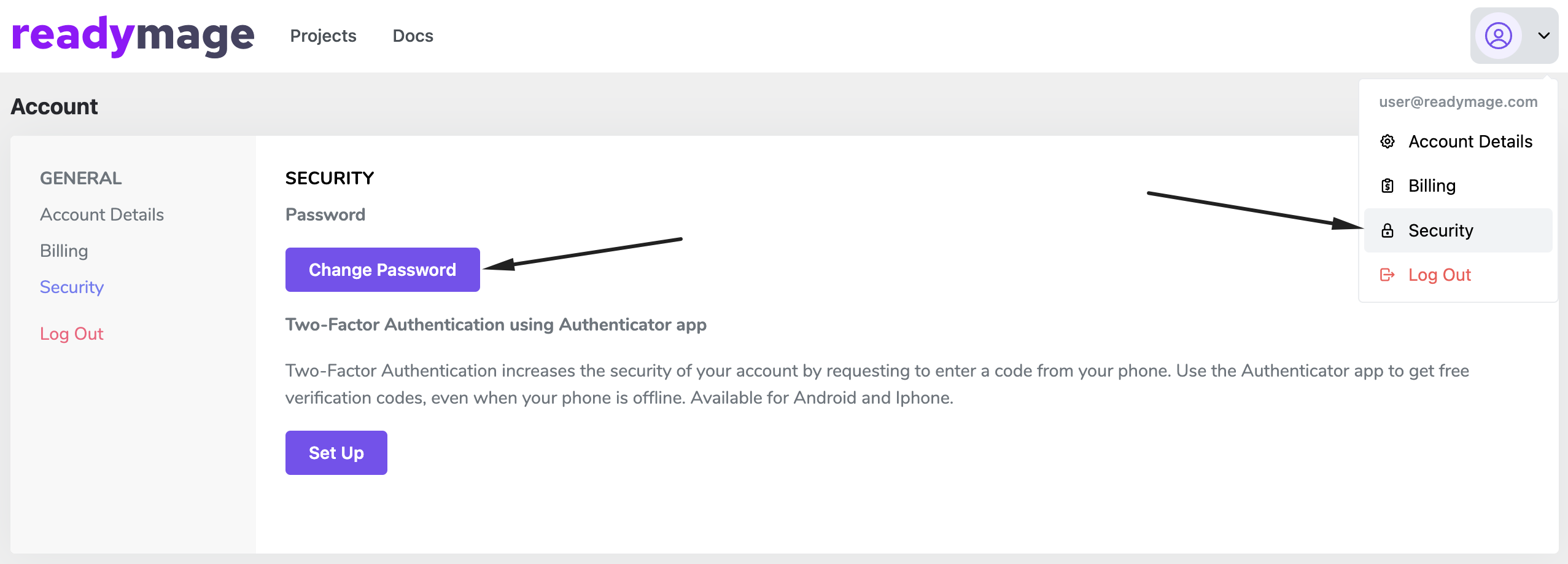
Task: Select Account Details in the dropdown menu
Action: tap(1470, 141)
